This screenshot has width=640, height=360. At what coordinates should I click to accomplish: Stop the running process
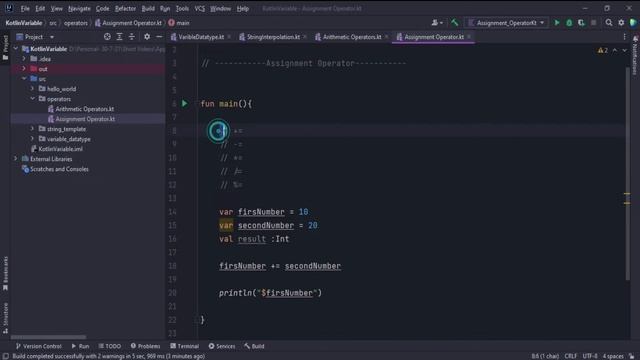coord(593,23)
